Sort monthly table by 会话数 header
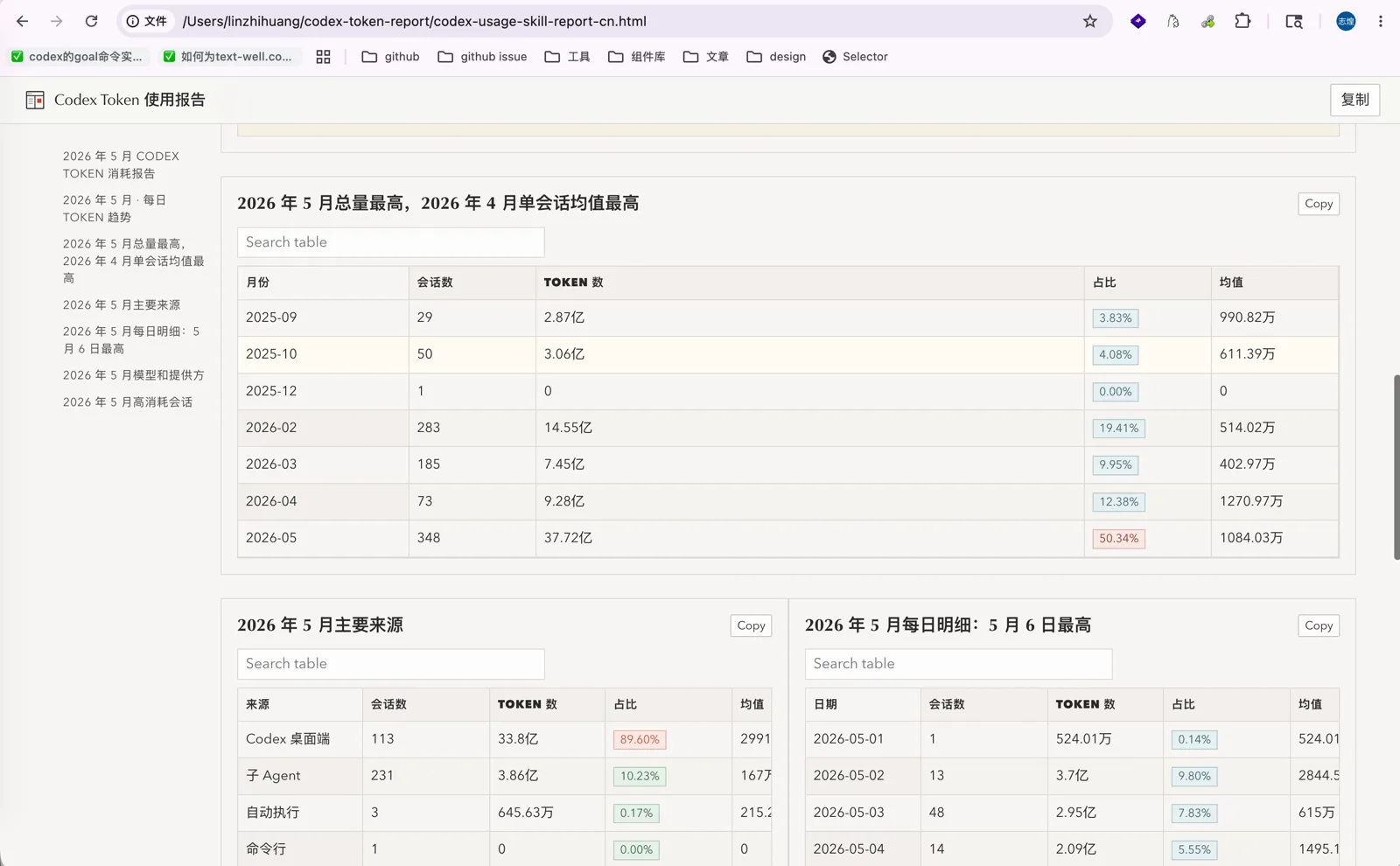This screenshot has height=866, width=1400. [x=472, y=283]
